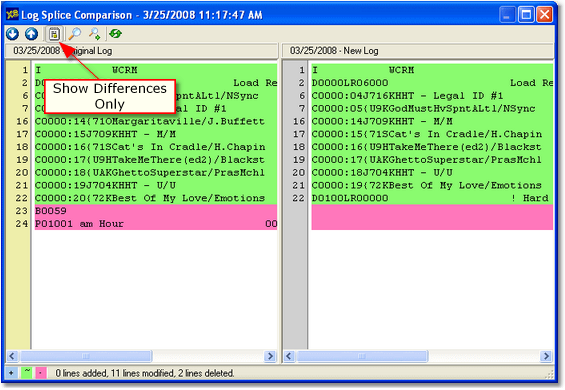Select 'C0000:16{71SCat's In Cradle' line in Original Log

(156, 147)
